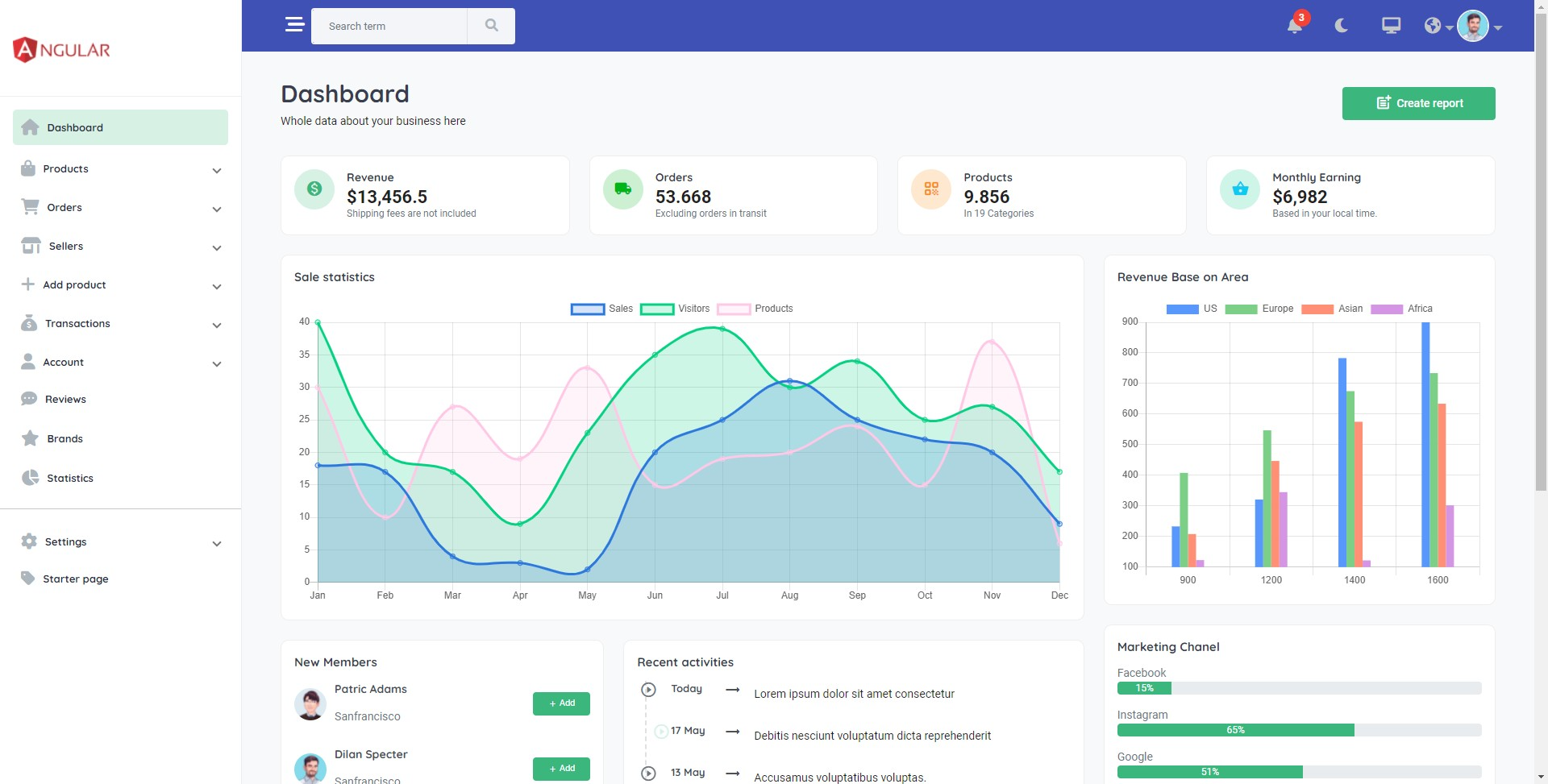Add Patric Adams as a member

coord(560,703)
